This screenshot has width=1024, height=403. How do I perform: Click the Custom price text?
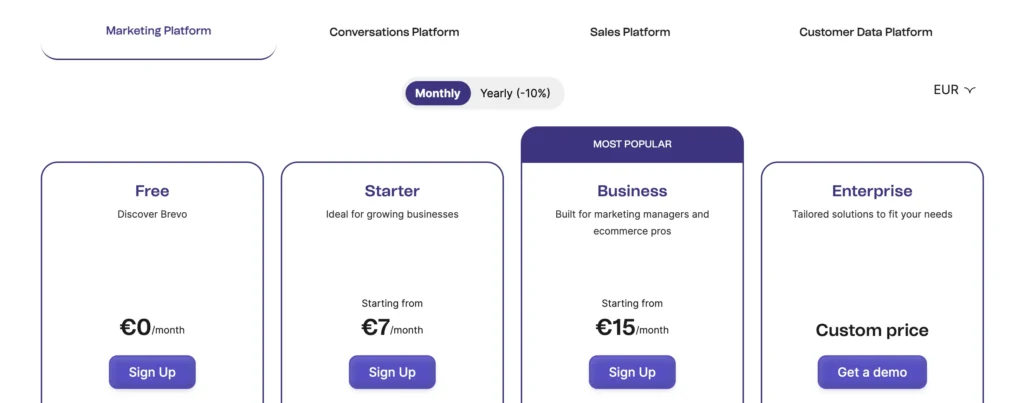click(x=872, y=330)
